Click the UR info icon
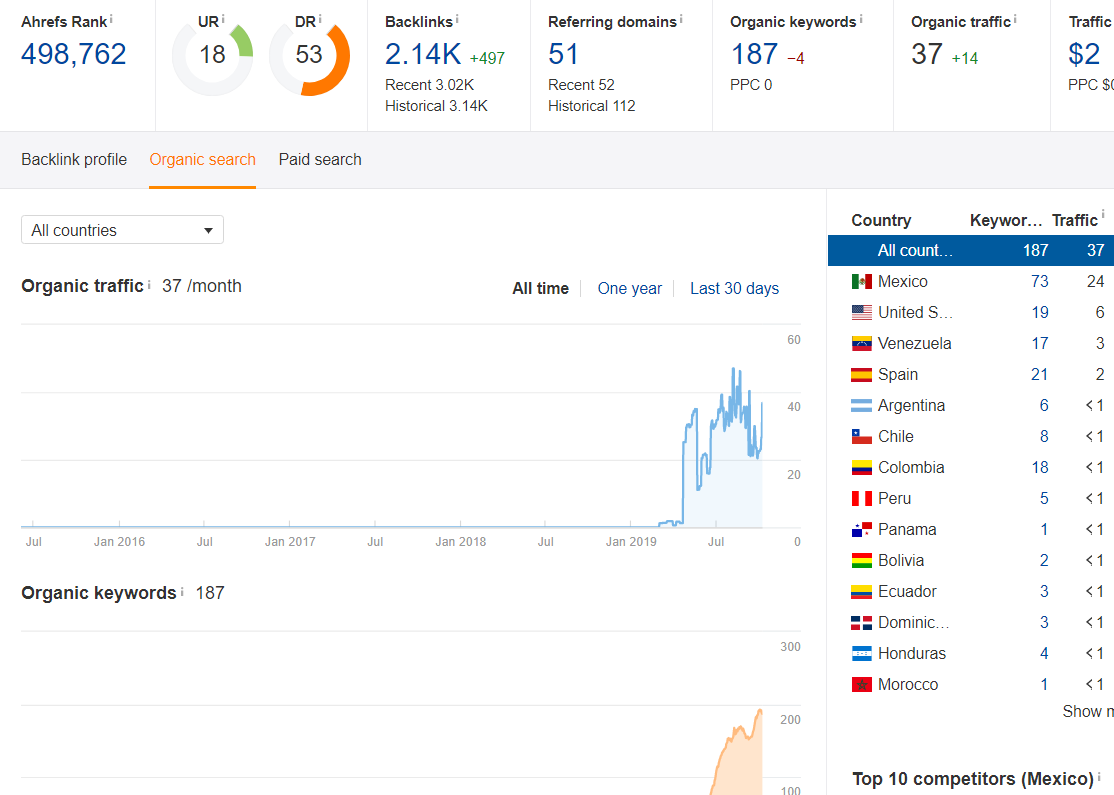This screenshot has width=1114, height=795. click(223, 19)
